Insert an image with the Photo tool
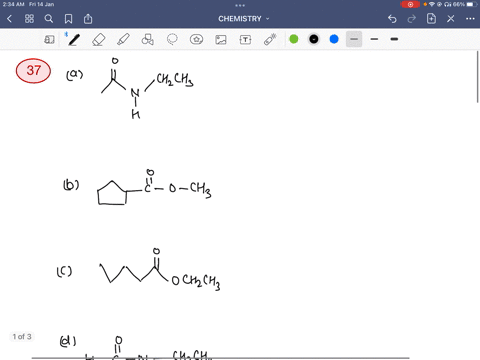This screenshot has height=360, width=480. [x=221, y=40]
